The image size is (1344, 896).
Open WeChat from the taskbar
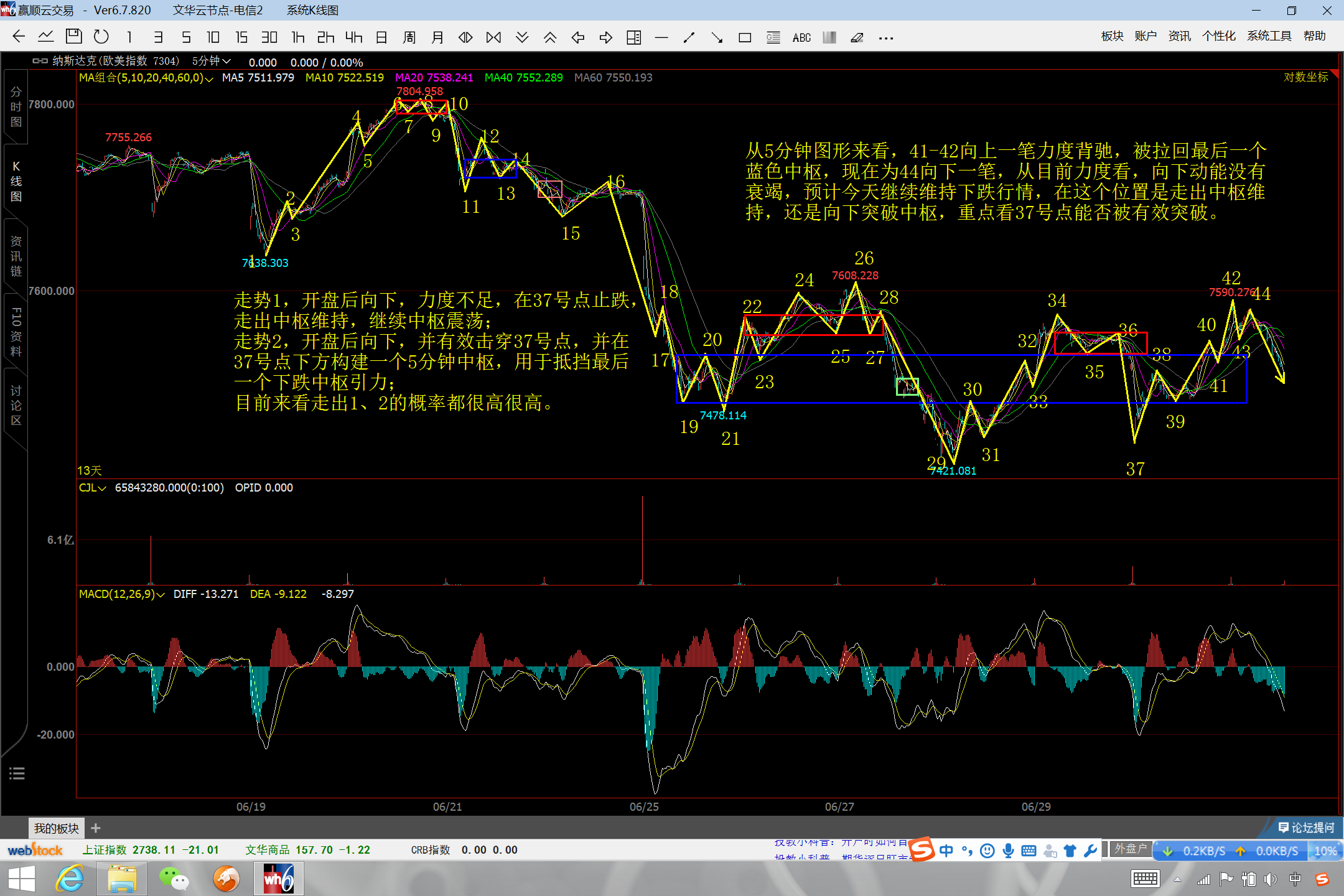(174, 879)
